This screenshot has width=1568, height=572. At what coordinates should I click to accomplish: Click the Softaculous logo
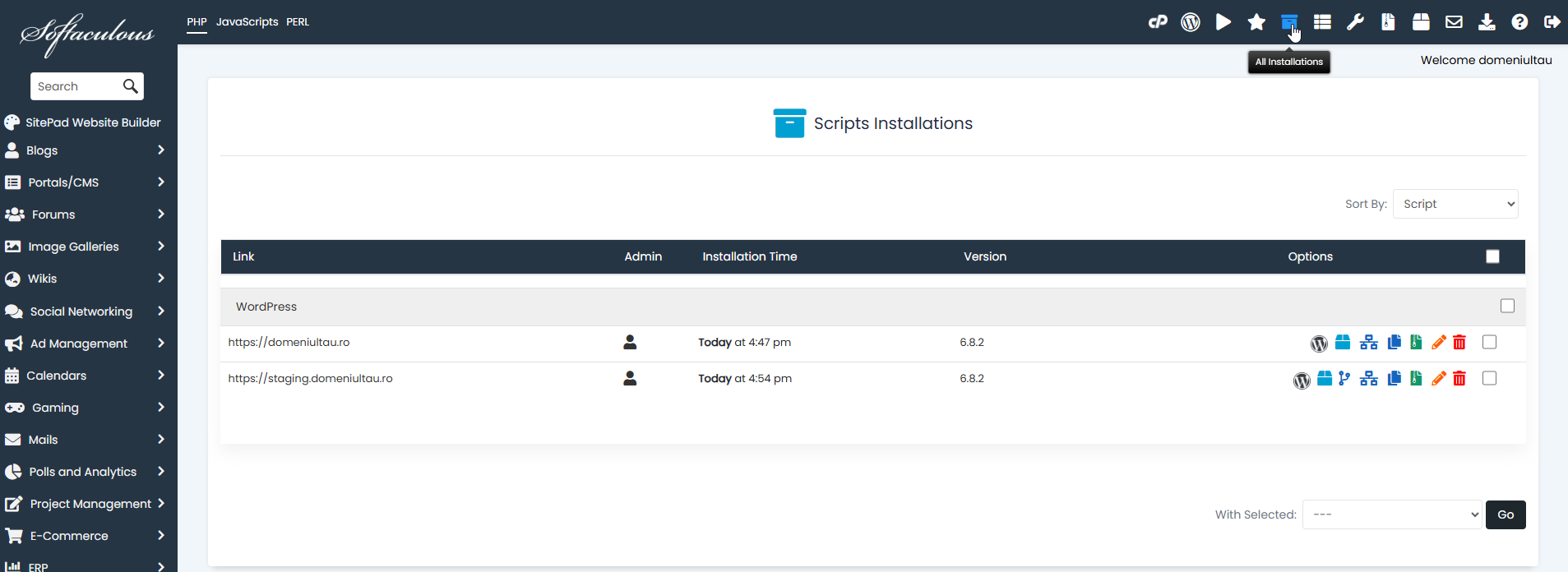click(x=87, y=35)
